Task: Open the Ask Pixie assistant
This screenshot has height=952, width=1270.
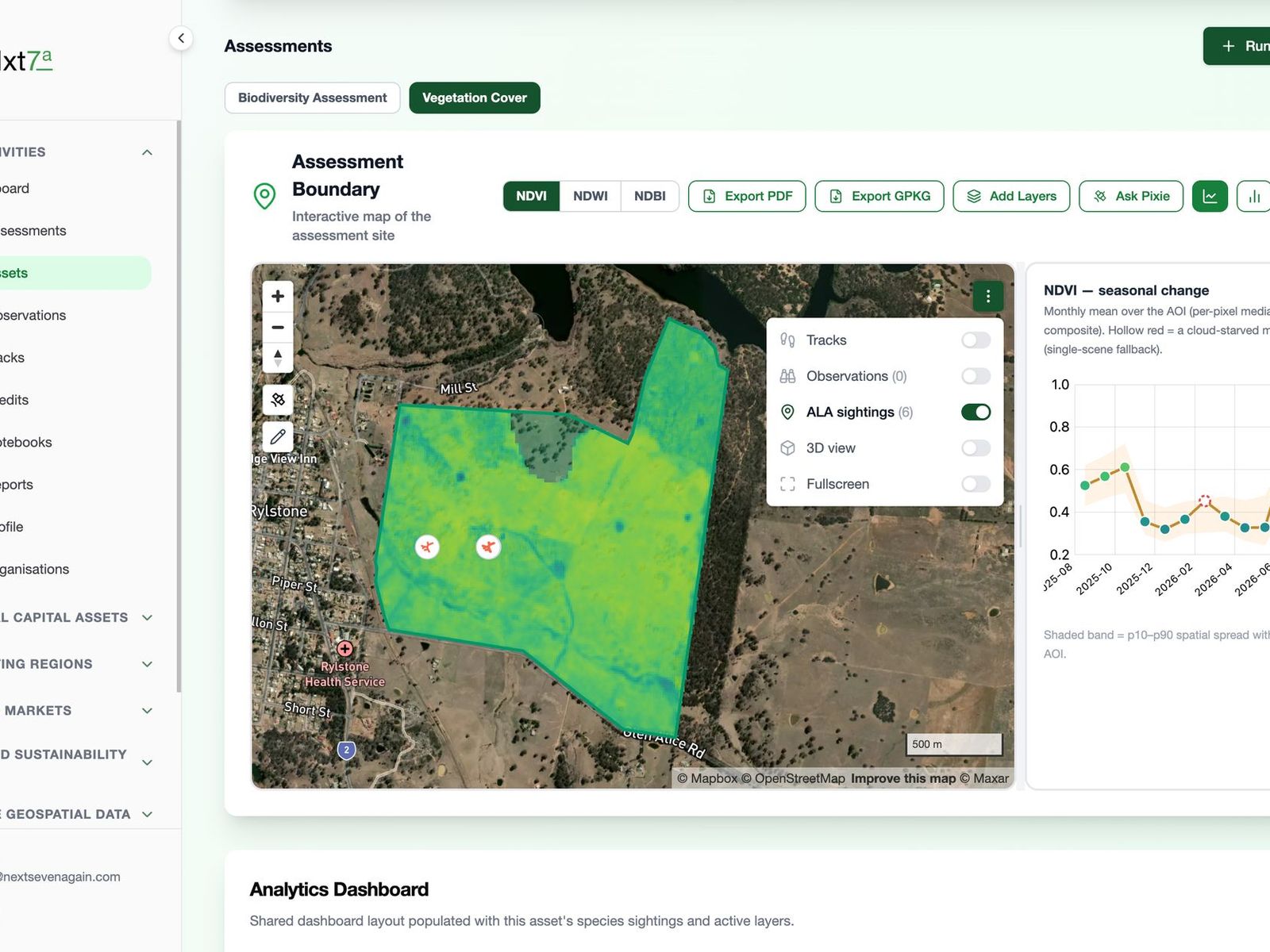Action: pyautogui.click(x=1131, y=196)
